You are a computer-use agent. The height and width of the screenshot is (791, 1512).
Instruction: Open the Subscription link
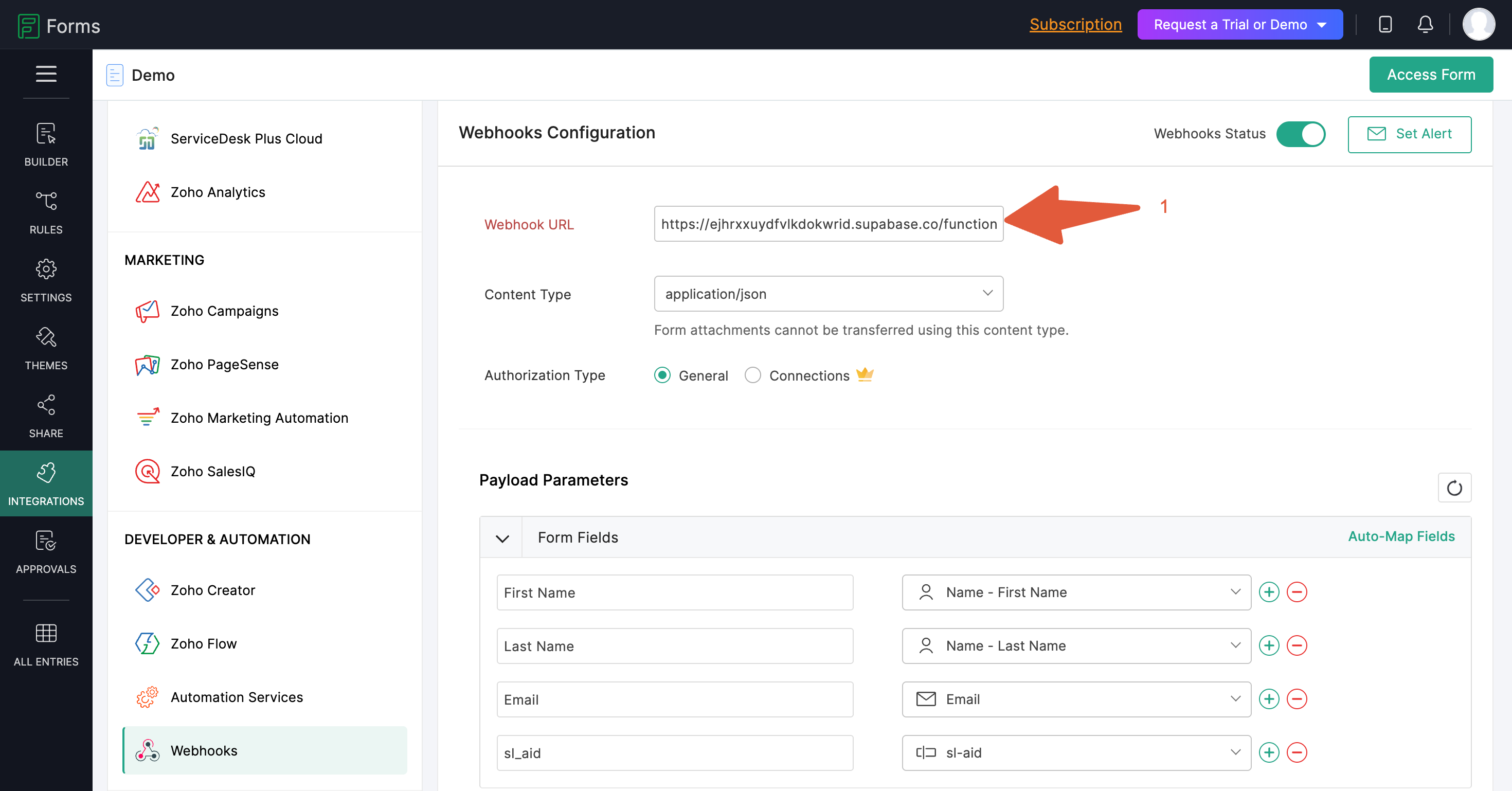coord(1075,25)
